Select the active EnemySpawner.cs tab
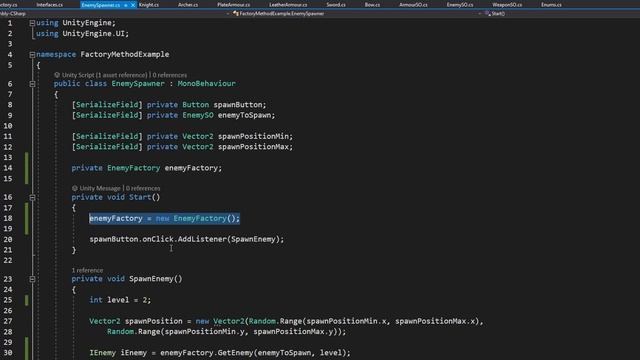This screenshot has height=360, width=640. point(101,5)
